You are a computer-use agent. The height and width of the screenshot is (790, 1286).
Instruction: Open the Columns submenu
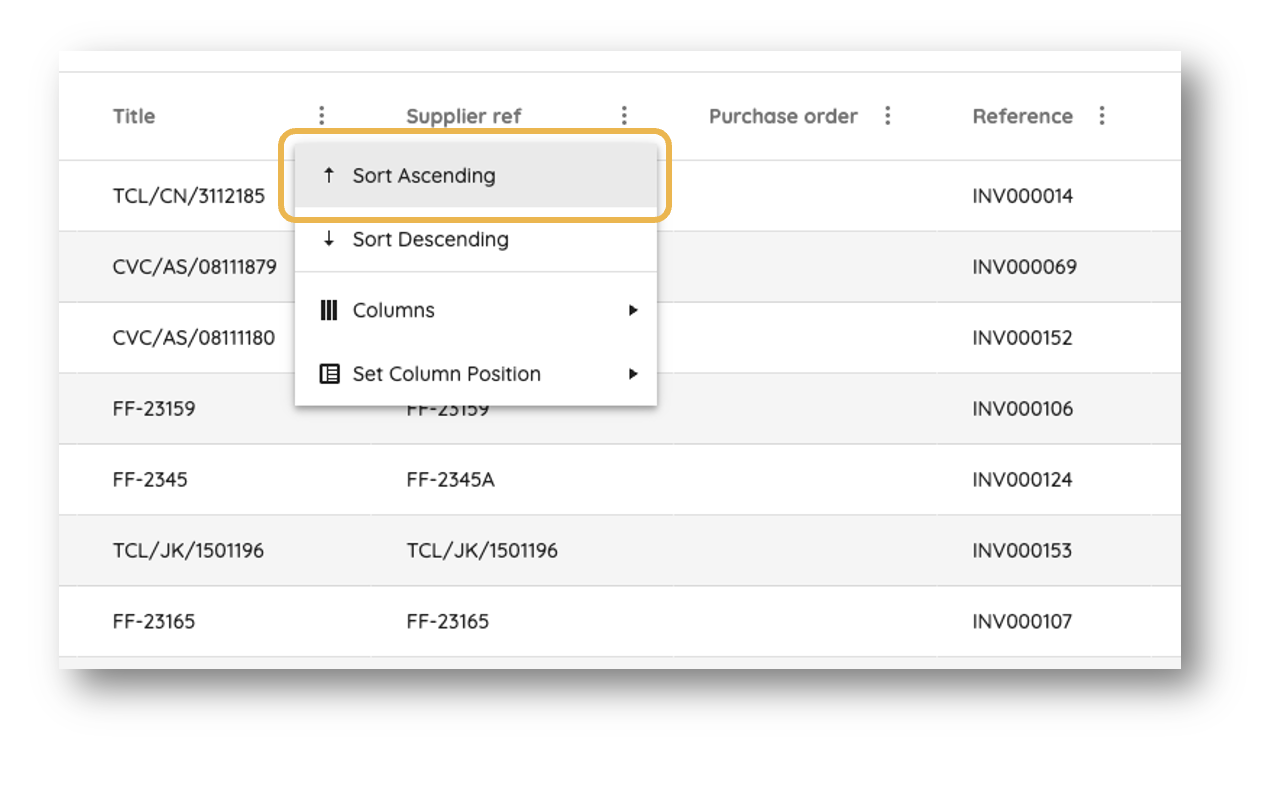(476, 310)
